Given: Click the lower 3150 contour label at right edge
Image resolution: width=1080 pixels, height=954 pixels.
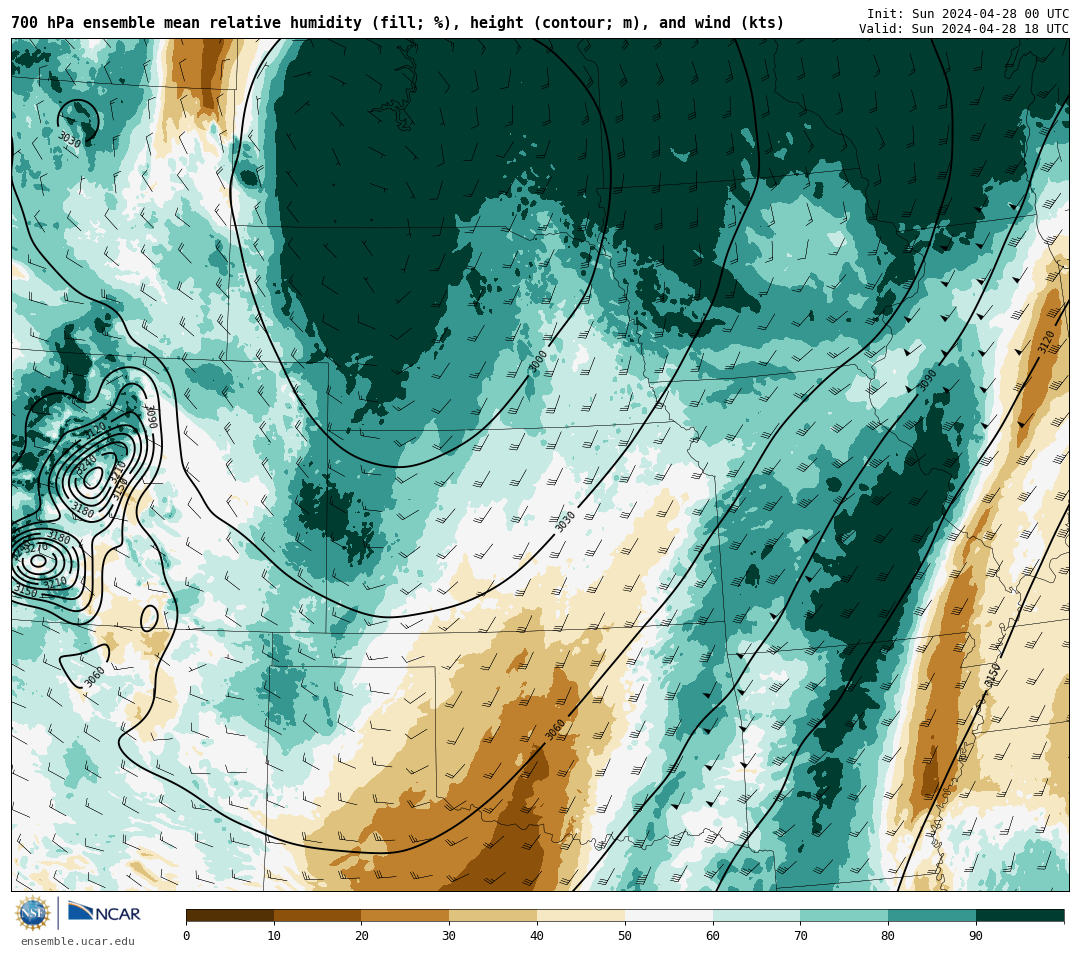Looking at the screenshot, I should click(x=993, y=675).
